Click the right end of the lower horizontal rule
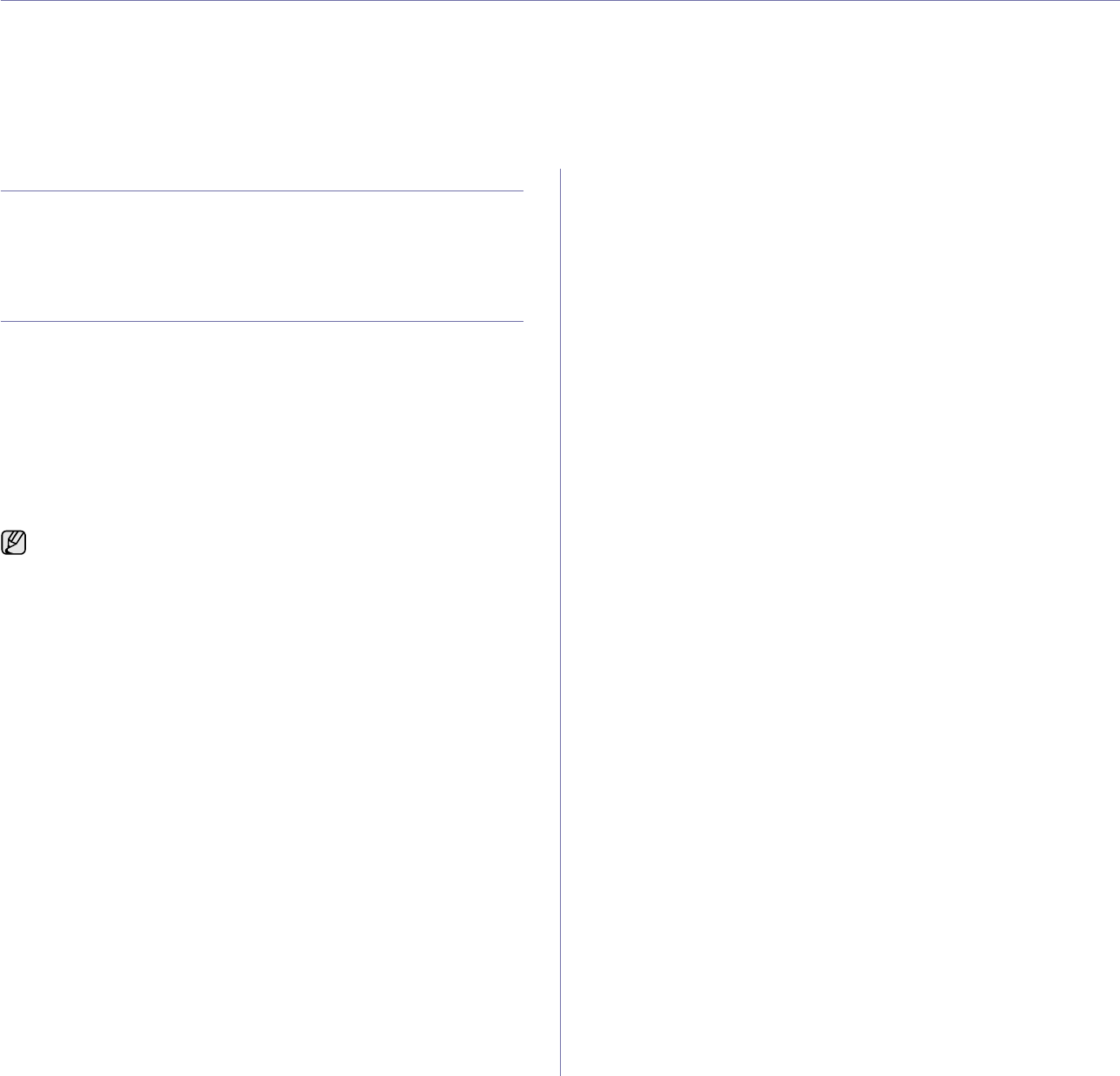This screenshot has width=1120, height=1076. (x=521, y=322)
